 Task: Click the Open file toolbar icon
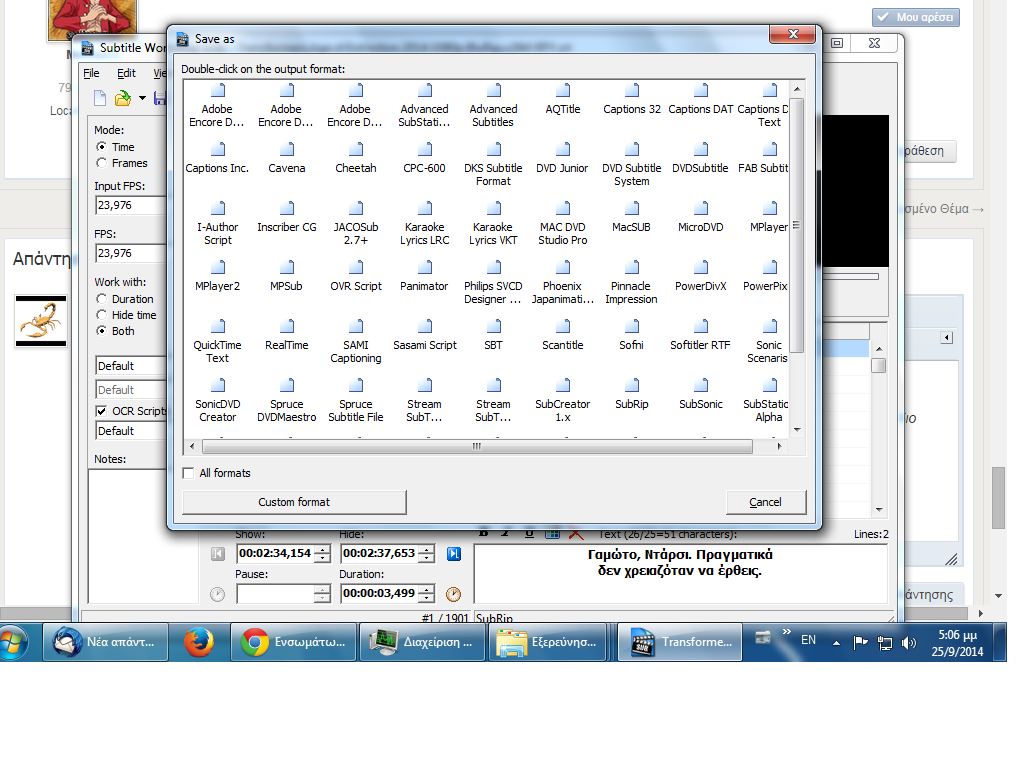coord(123,99)
